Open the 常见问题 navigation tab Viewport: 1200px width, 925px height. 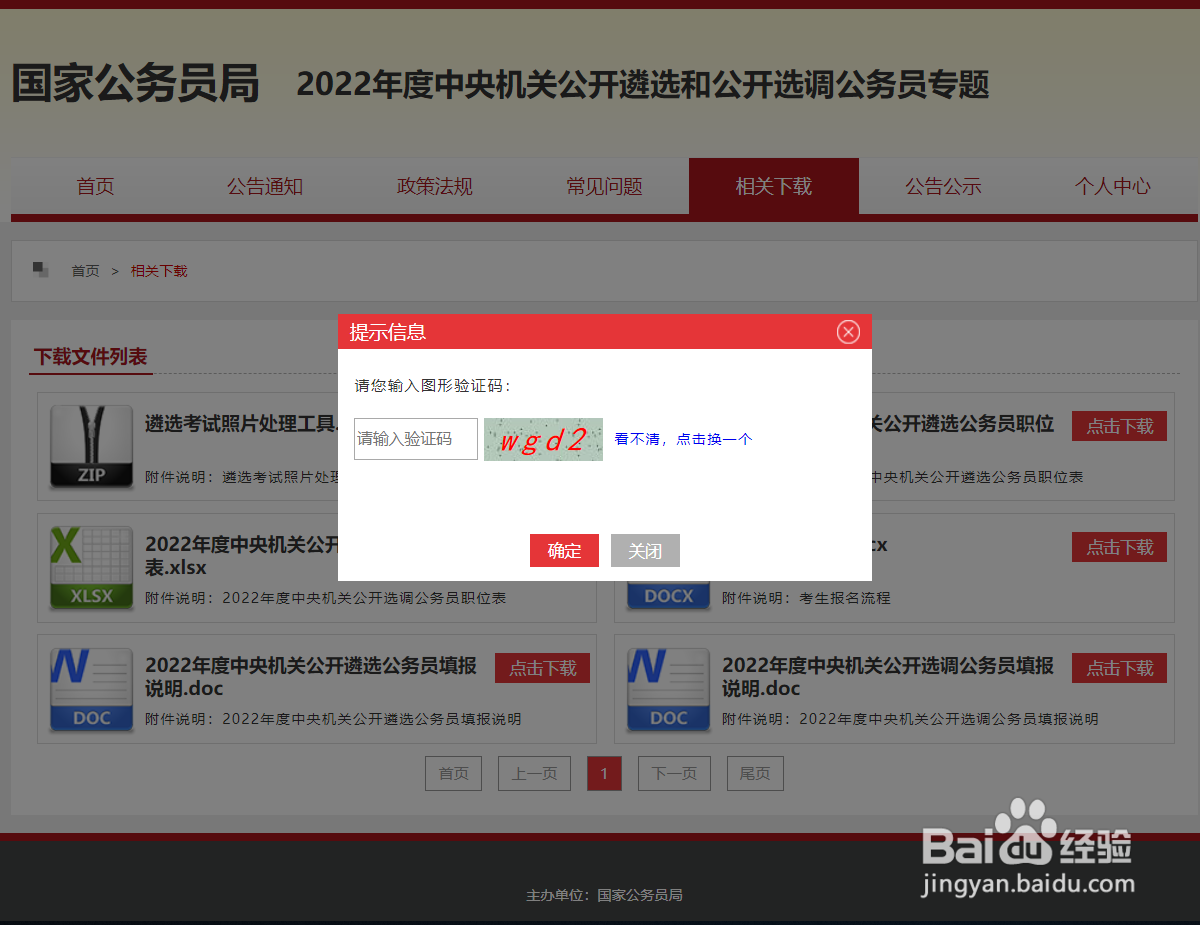(x=604, y=186)
